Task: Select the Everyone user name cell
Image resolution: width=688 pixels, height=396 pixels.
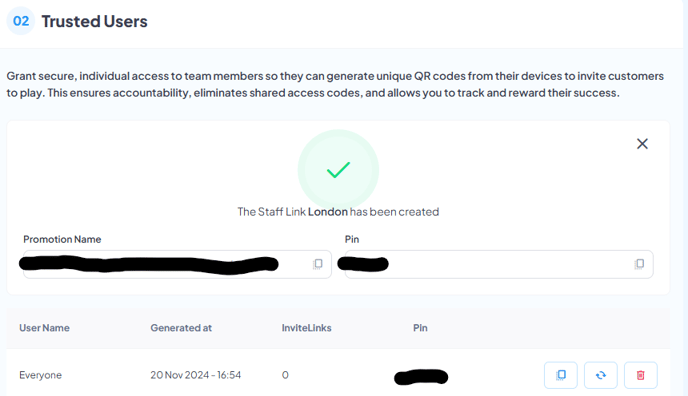Action: pos(40,375)
